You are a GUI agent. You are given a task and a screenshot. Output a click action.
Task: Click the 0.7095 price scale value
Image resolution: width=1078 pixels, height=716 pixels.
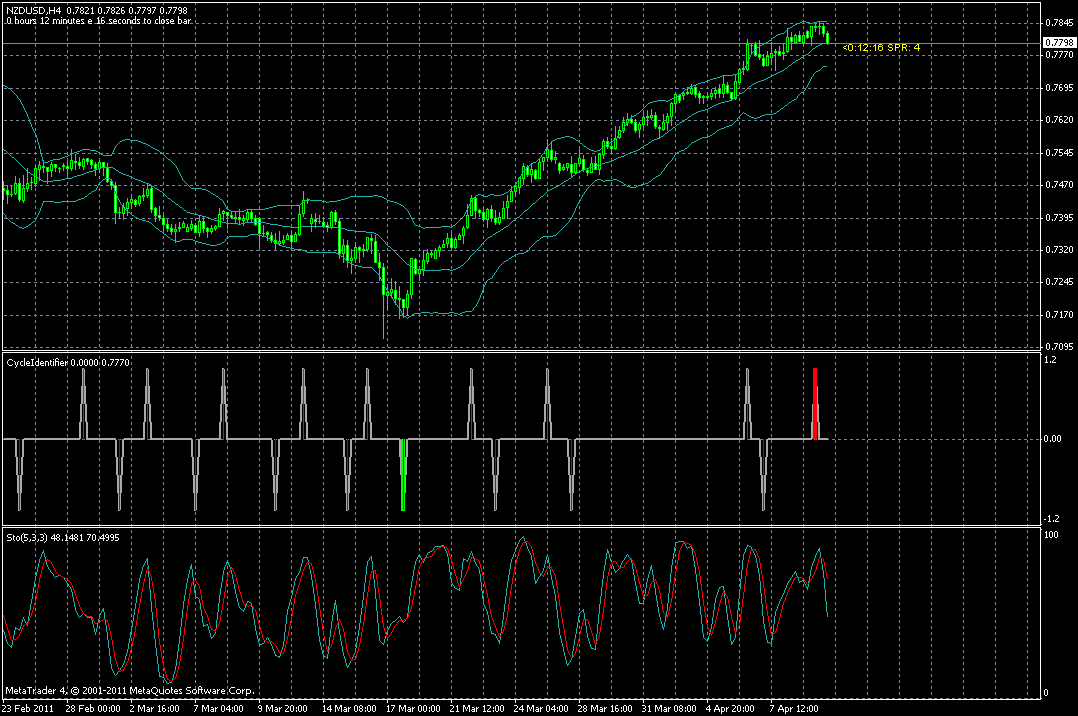[1059, 347]
